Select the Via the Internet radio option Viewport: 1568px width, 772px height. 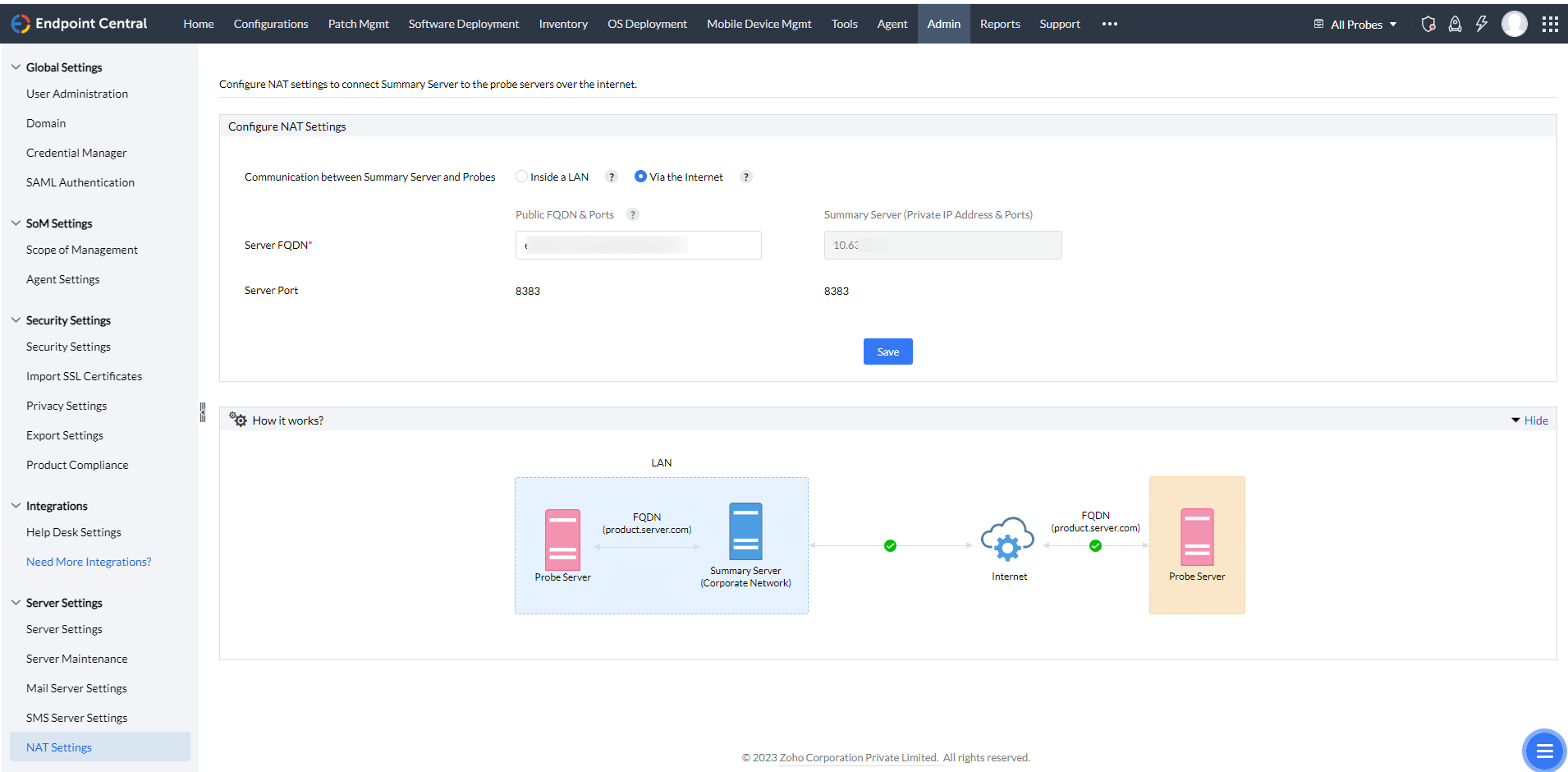640,177
